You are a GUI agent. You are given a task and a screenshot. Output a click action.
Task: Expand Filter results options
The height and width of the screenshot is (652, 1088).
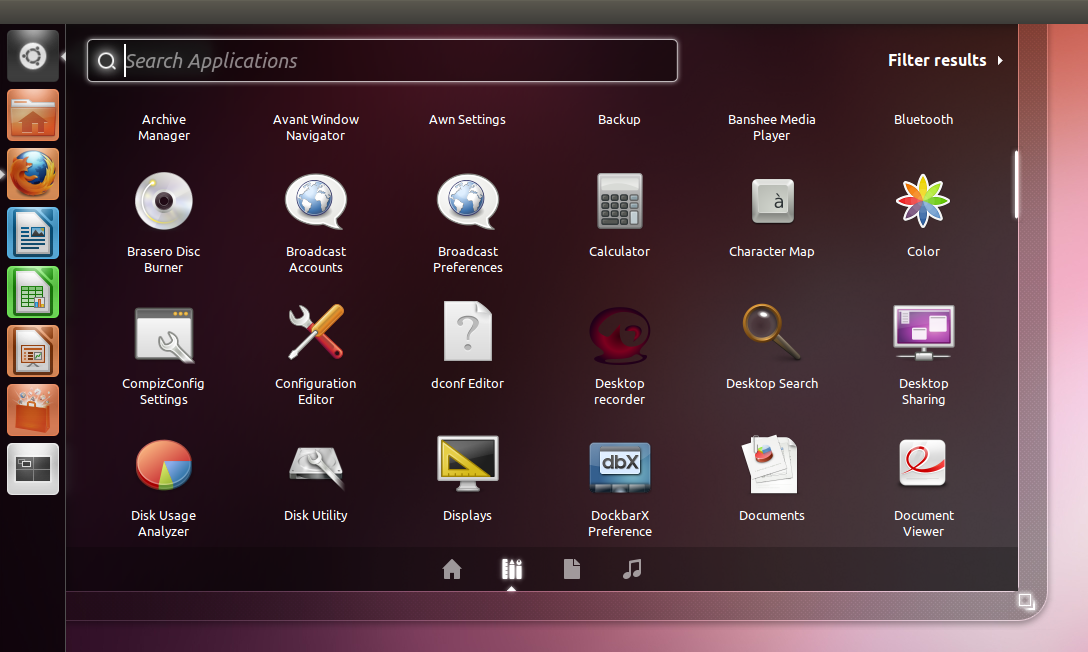coord(945,60)
